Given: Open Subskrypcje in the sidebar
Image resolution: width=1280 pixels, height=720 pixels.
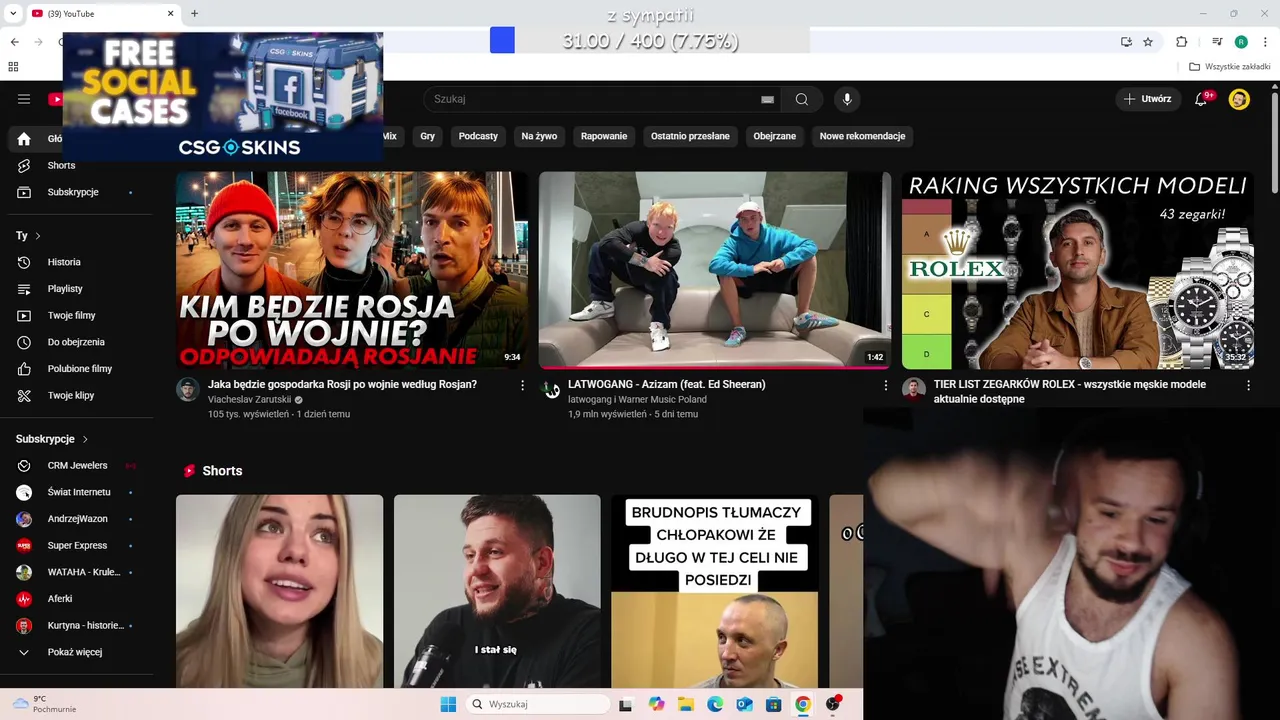Looking at the screenshot, I should (73, 192).
